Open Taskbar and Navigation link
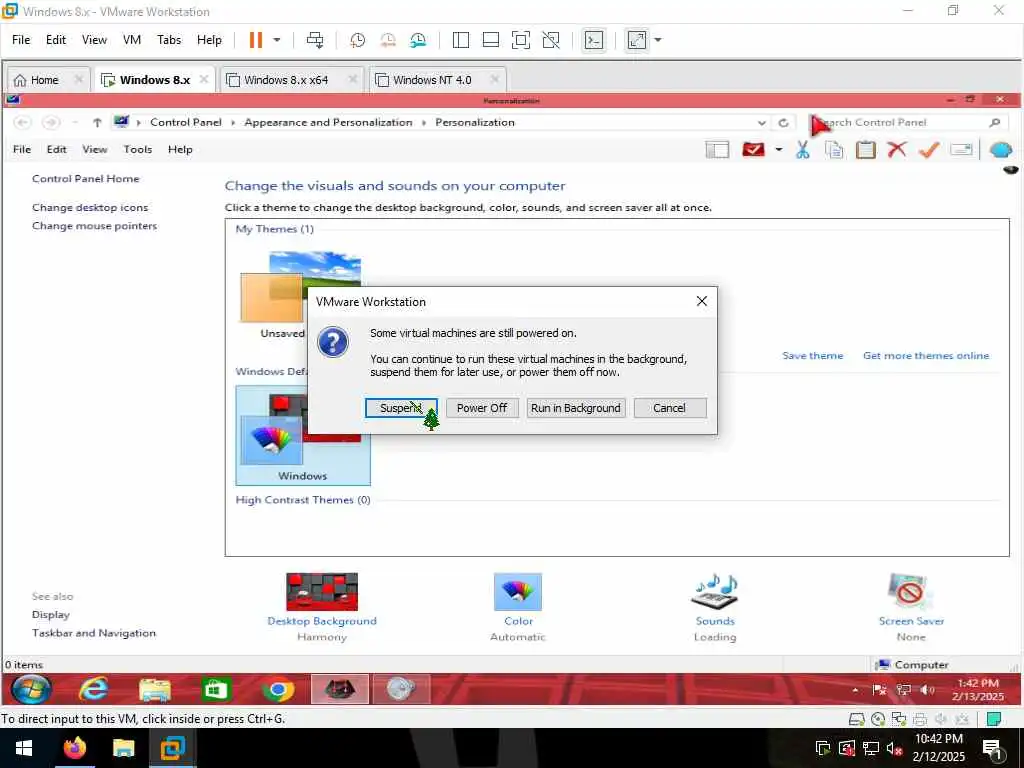 tap(93, 633)
